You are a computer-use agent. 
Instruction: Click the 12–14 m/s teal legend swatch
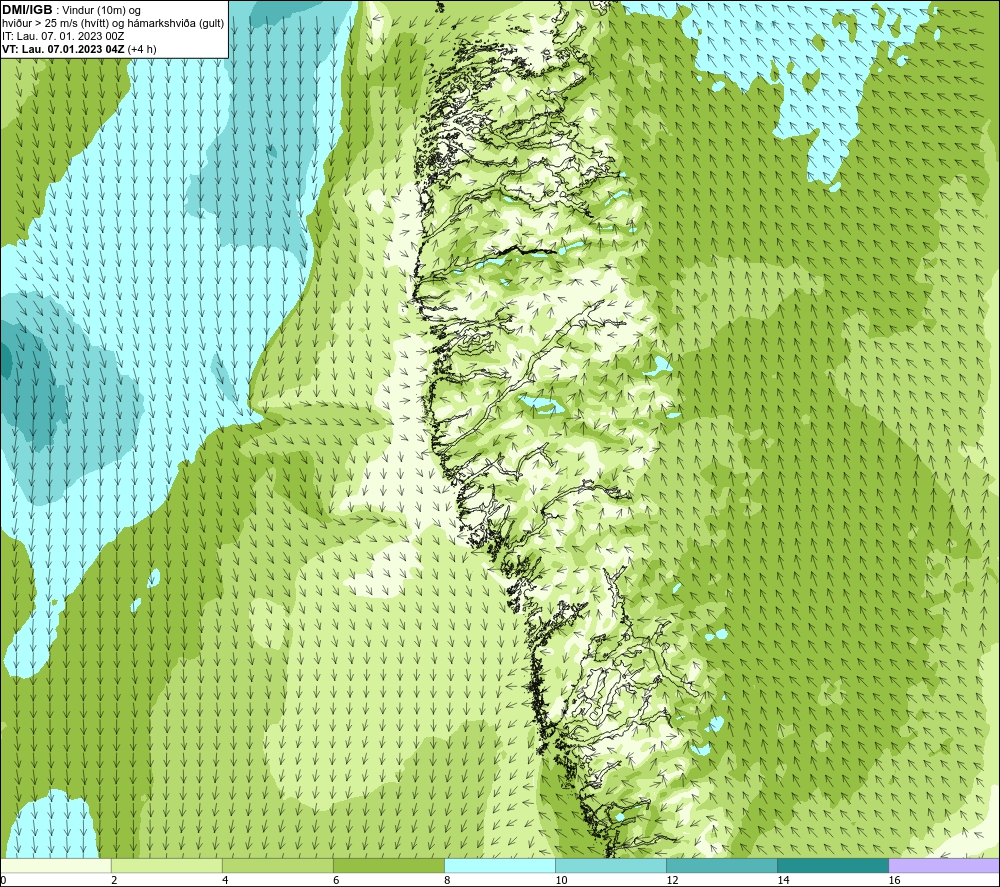(x=722, y=865)
